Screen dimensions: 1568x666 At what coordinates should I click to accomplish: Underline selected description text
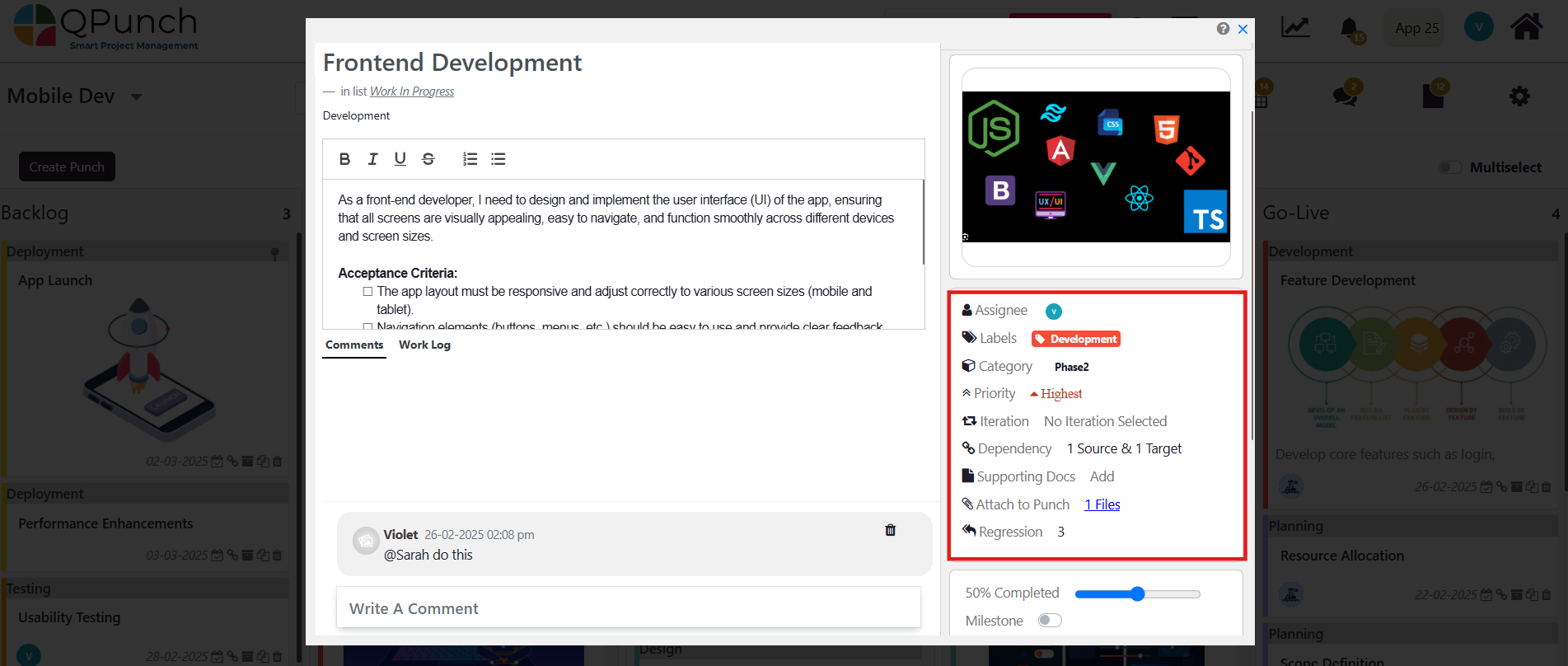coord(400,159)
